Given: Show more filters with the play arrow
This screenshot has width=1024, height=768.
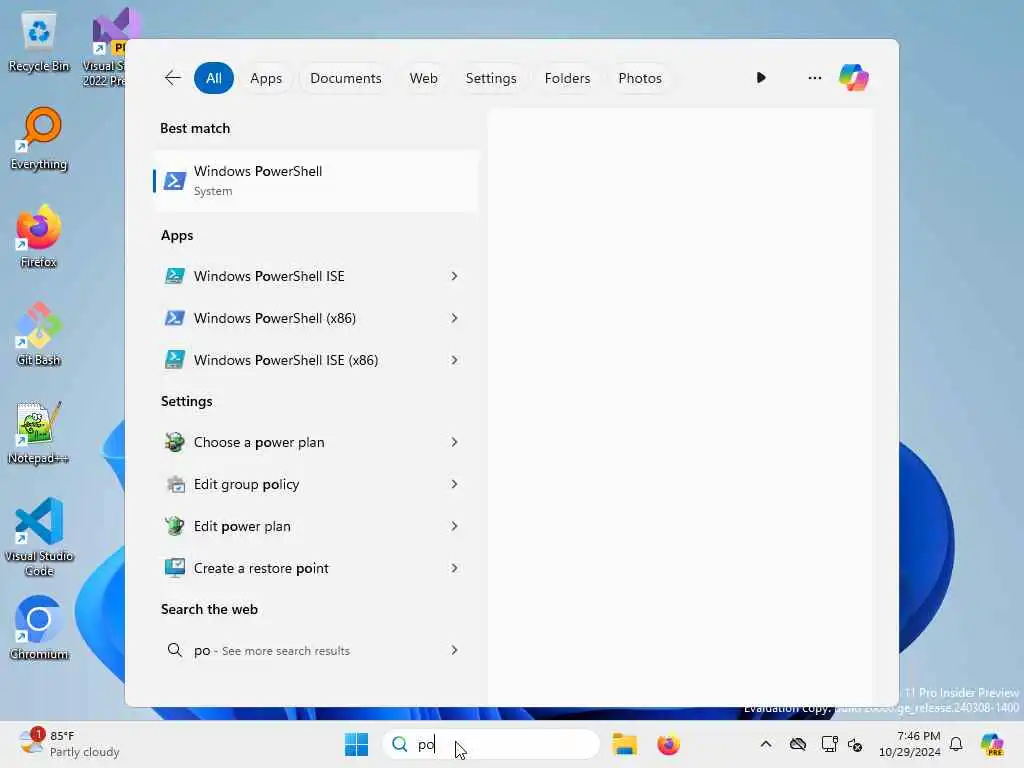Looking at the screenshot, I should (x=761, y=78).
